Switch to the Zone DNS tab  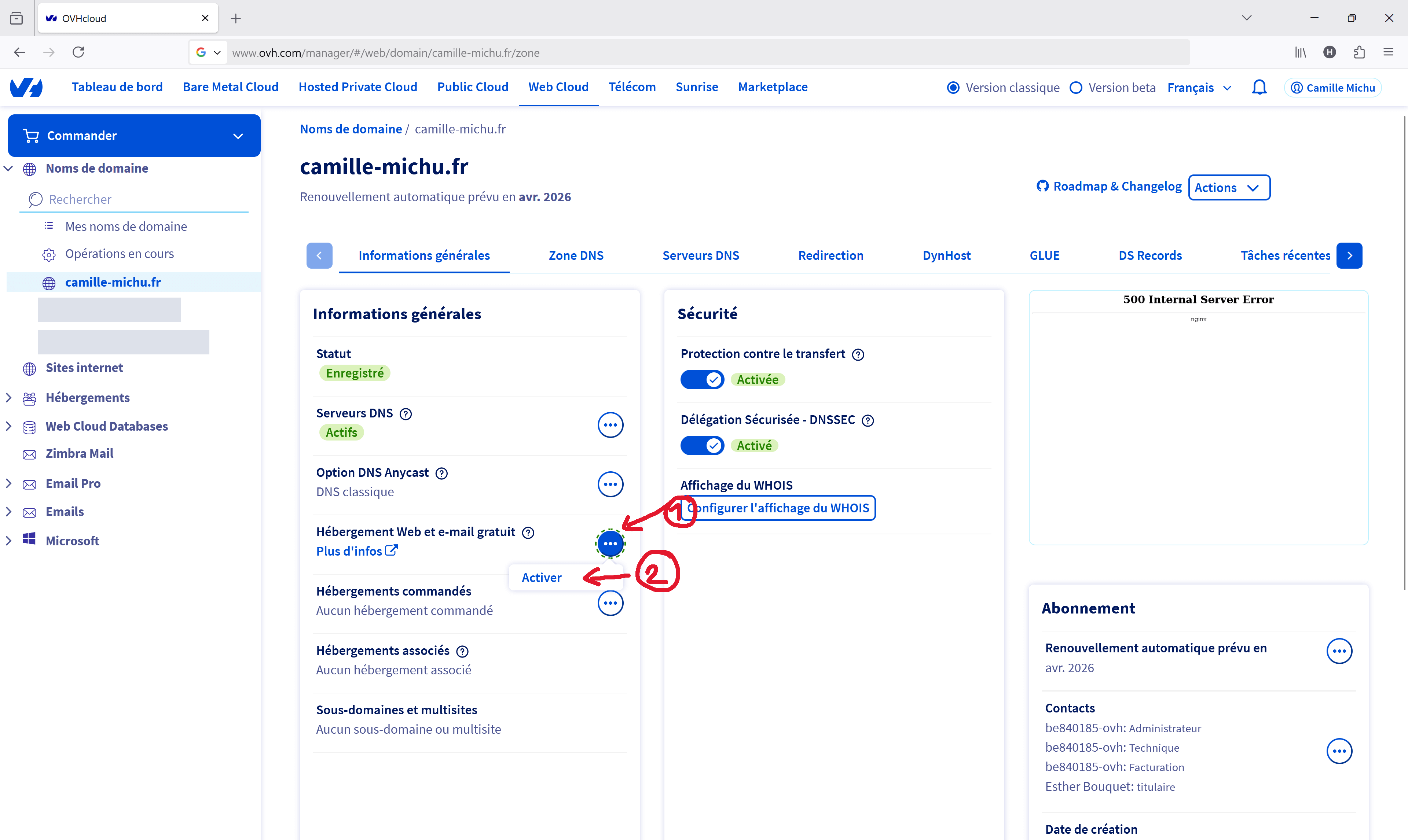(576, 255)
